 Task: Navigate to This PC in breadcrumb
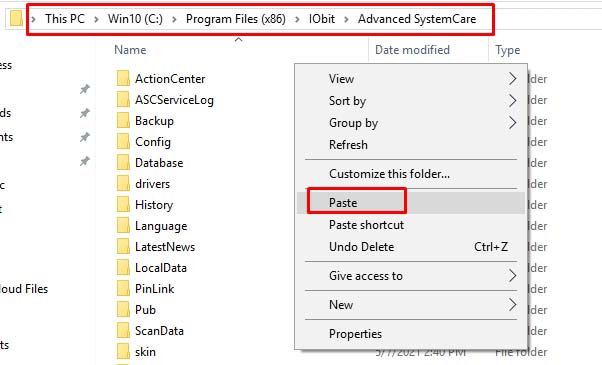[x=65, y=19]
